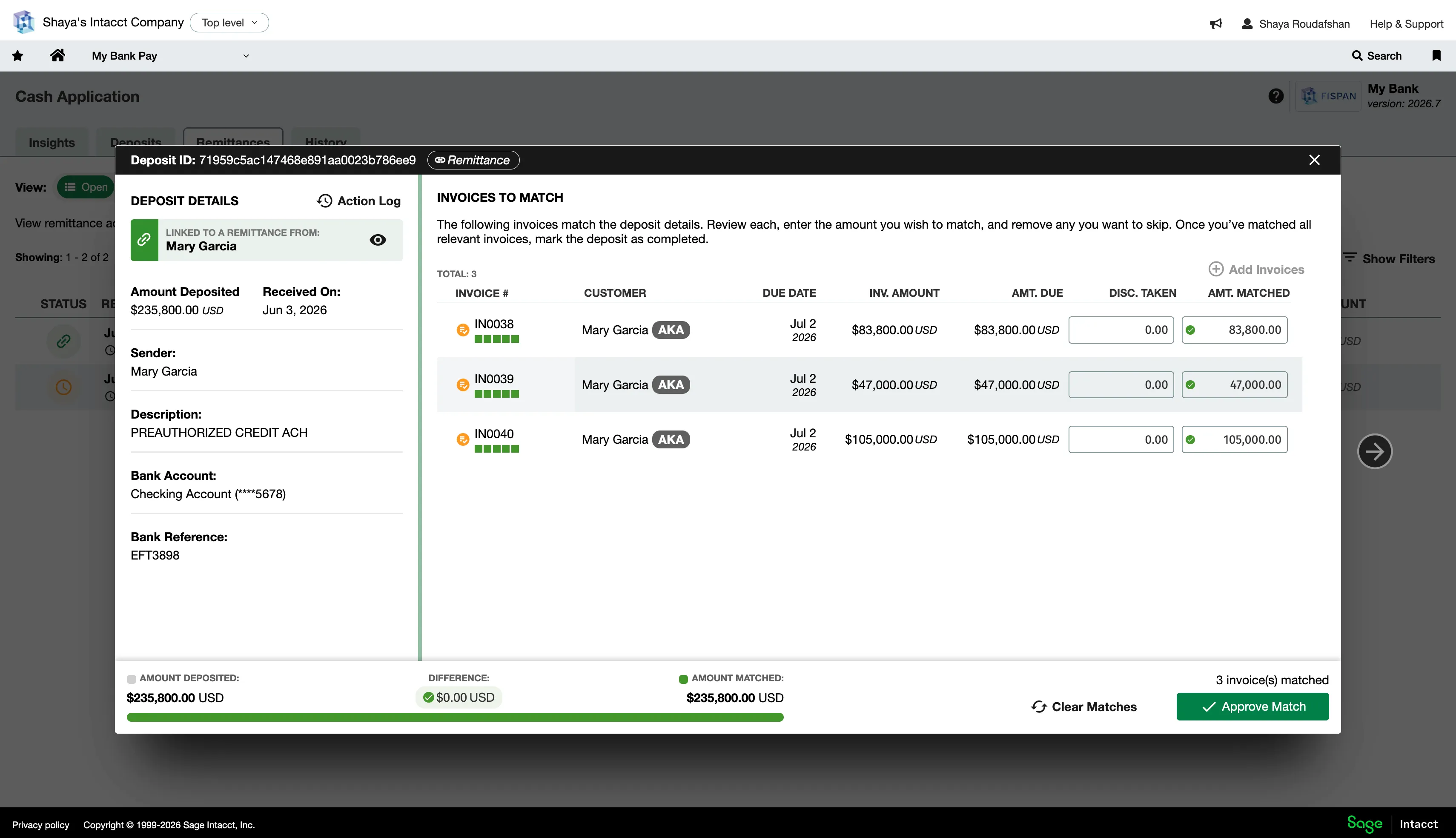Click discount taken field for IN0040
Screen dimensions: 1456x838
(1121, 440)
